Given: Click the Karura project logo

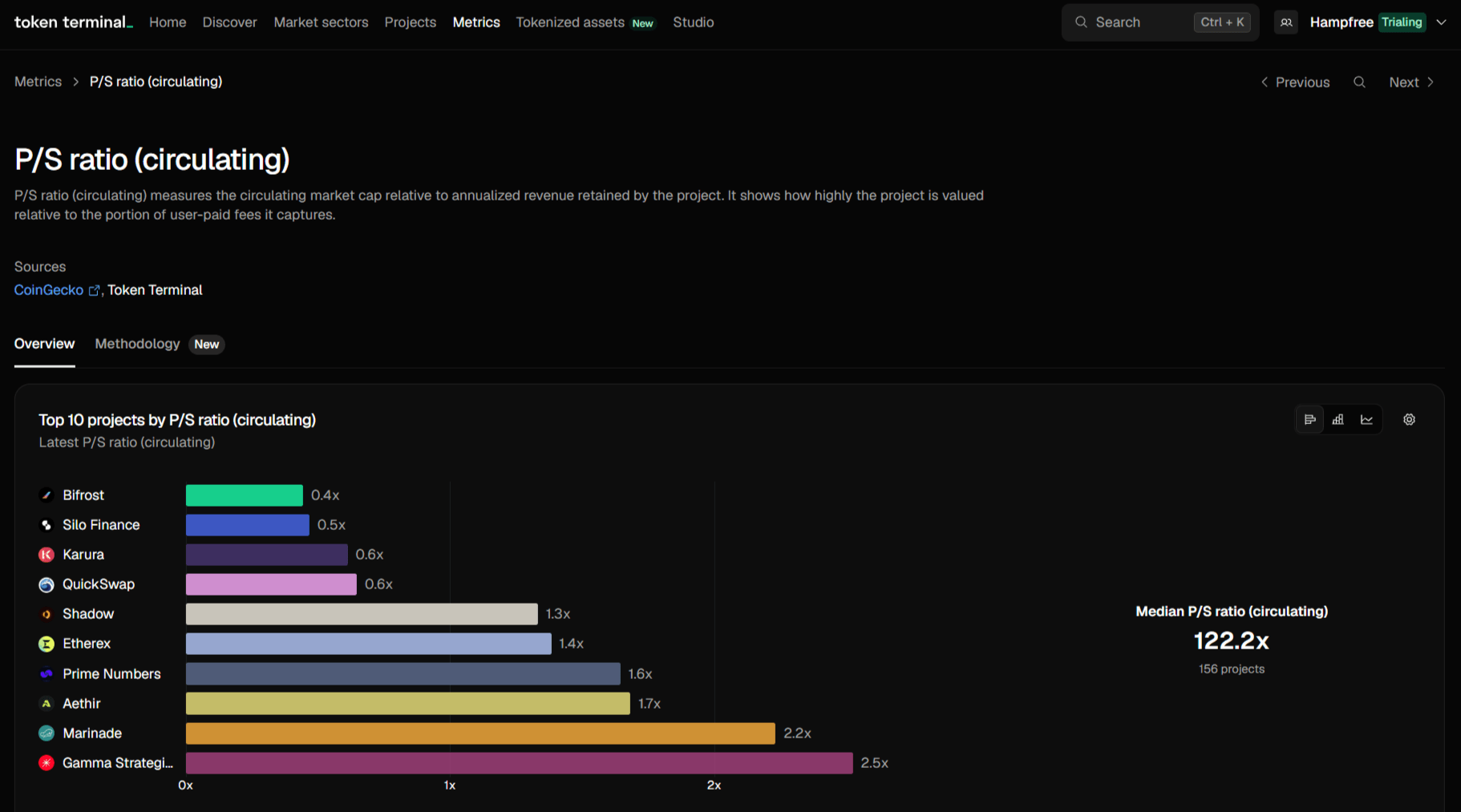Looking at the screenshot, I should pos(47,555).
